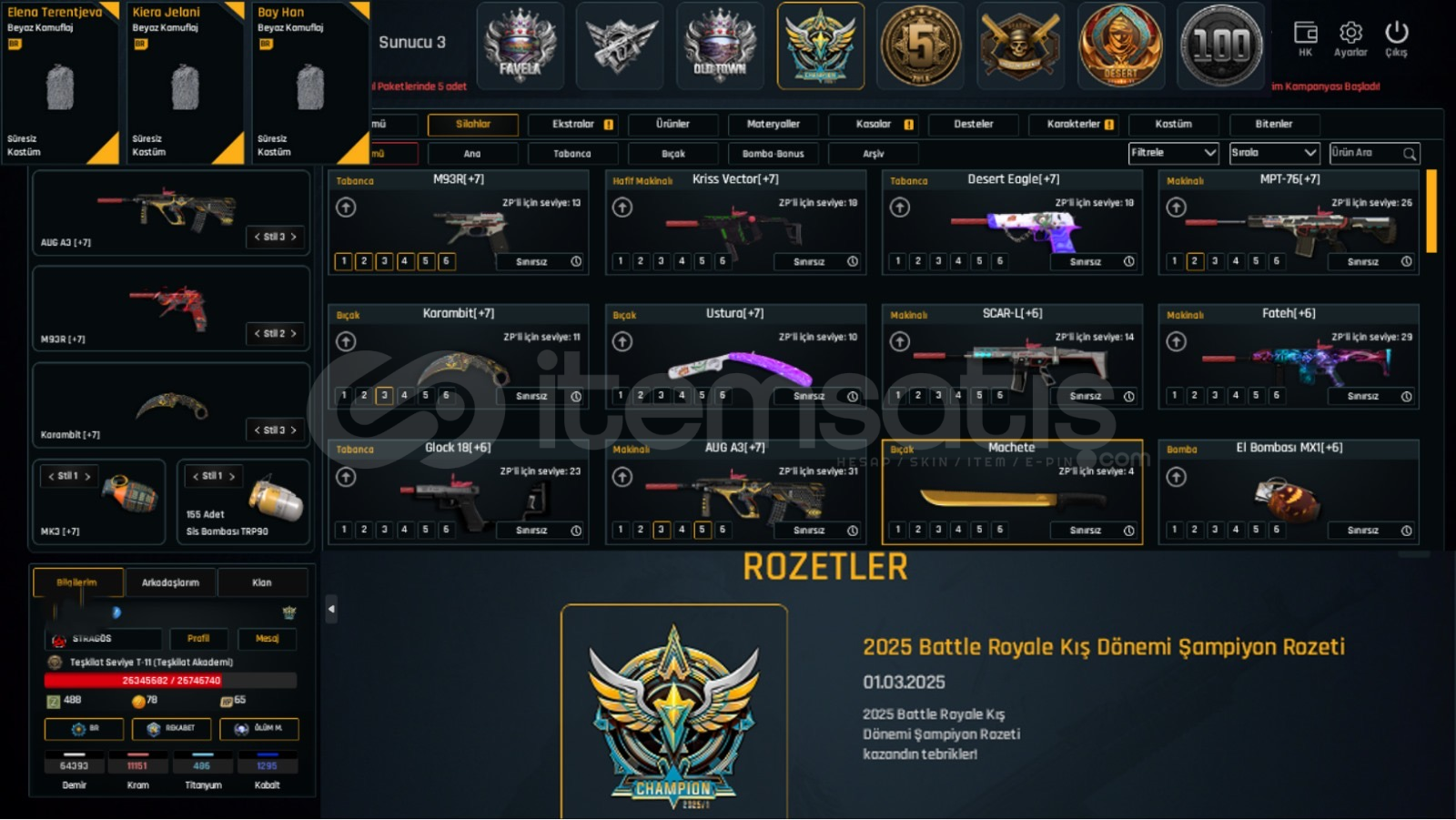Open the Filtrele dropdown
The height and width of the screenshot is (820, 1456).
coord(1173,153)
